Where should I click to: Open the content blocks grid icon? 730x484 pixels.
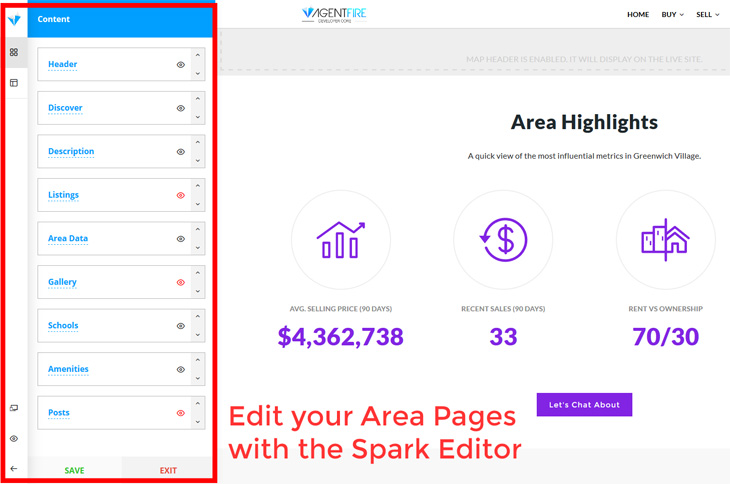[x=14, y=52]
